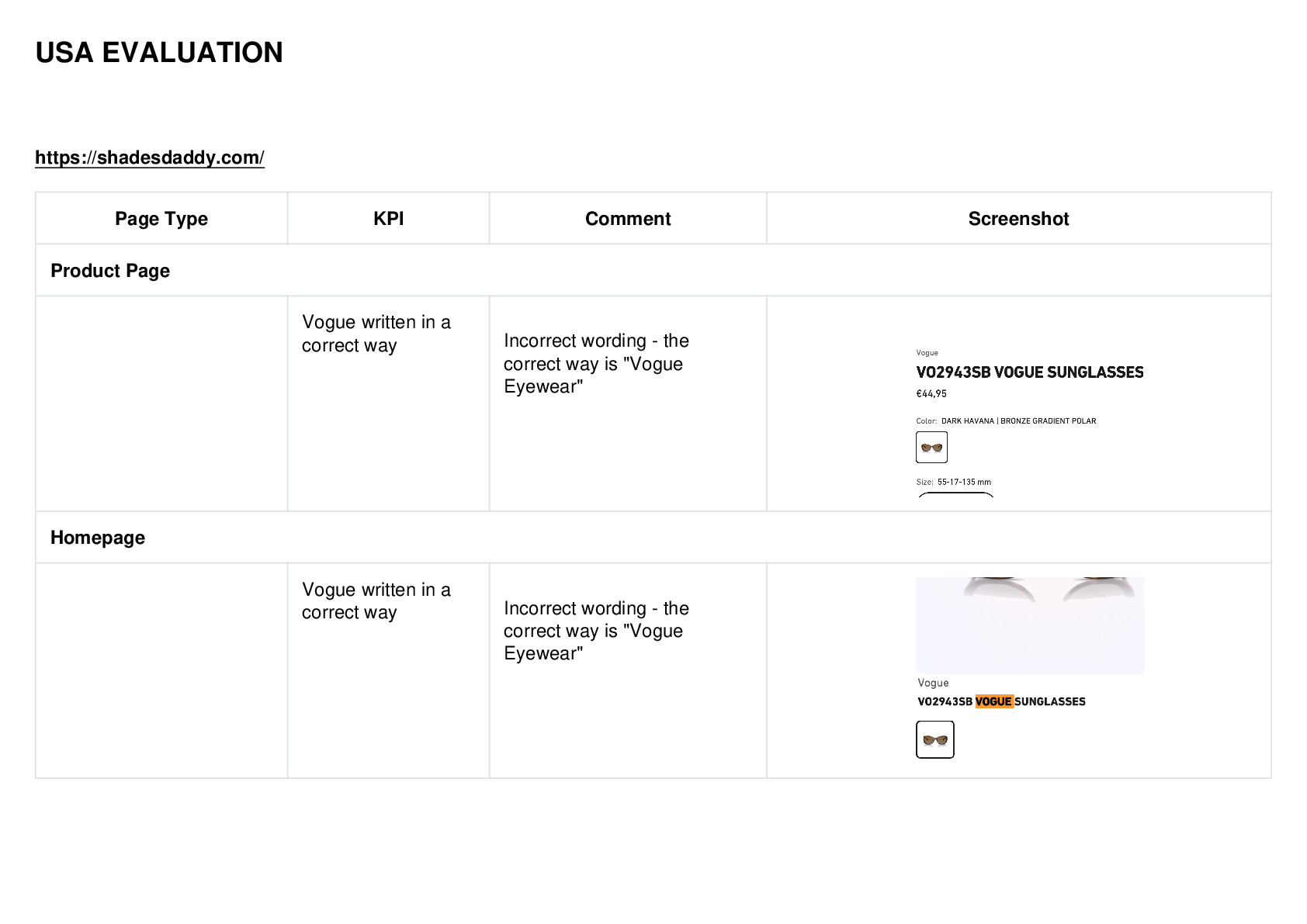
Task: Click the small Vogue brand label on product page
Action: pos(927,353)
